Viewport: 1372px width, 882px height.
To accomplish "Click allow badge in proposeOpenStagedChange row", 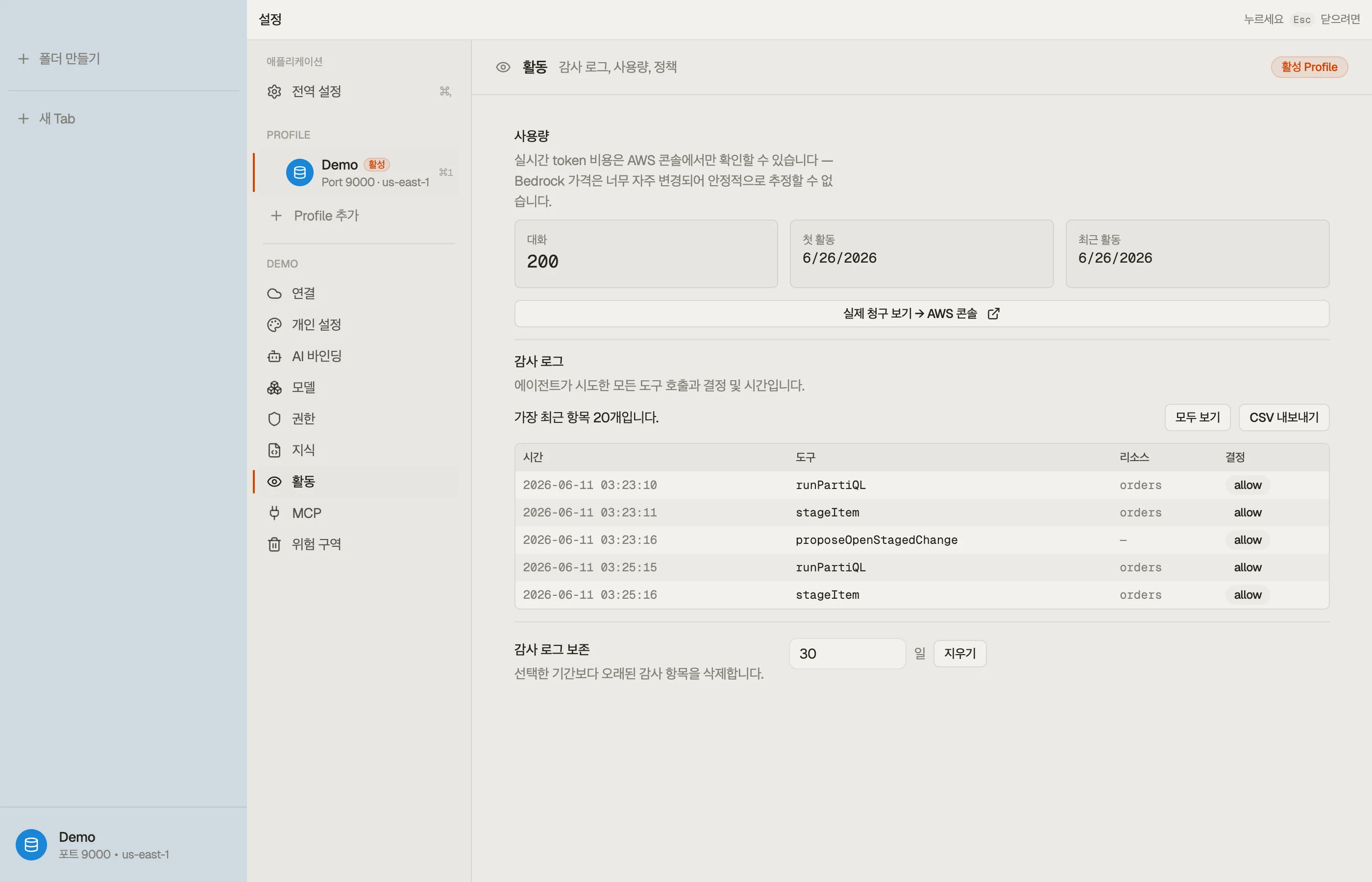I will [x=1248, y=540].
